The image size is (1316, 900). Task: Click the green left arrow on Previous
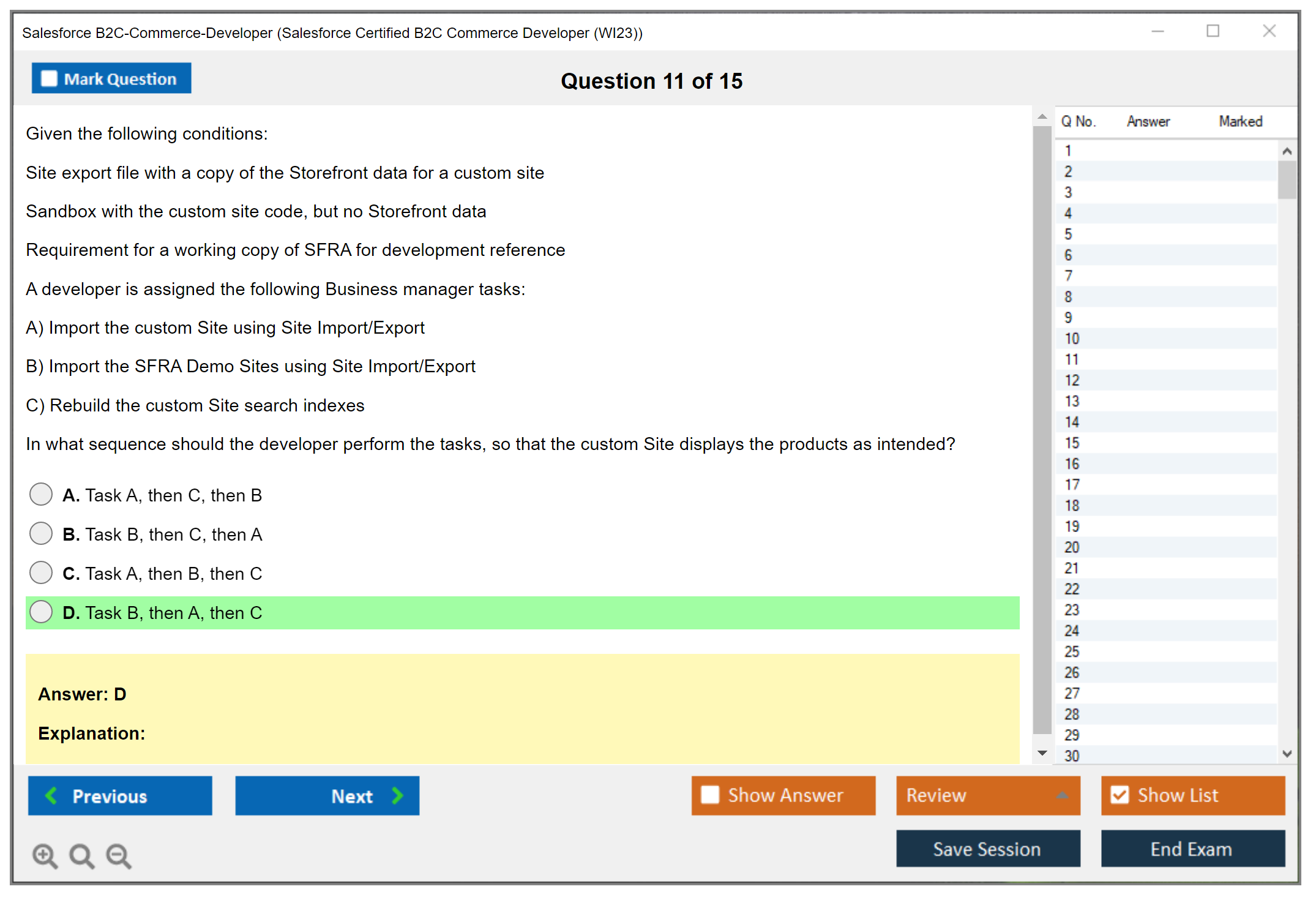51,795
